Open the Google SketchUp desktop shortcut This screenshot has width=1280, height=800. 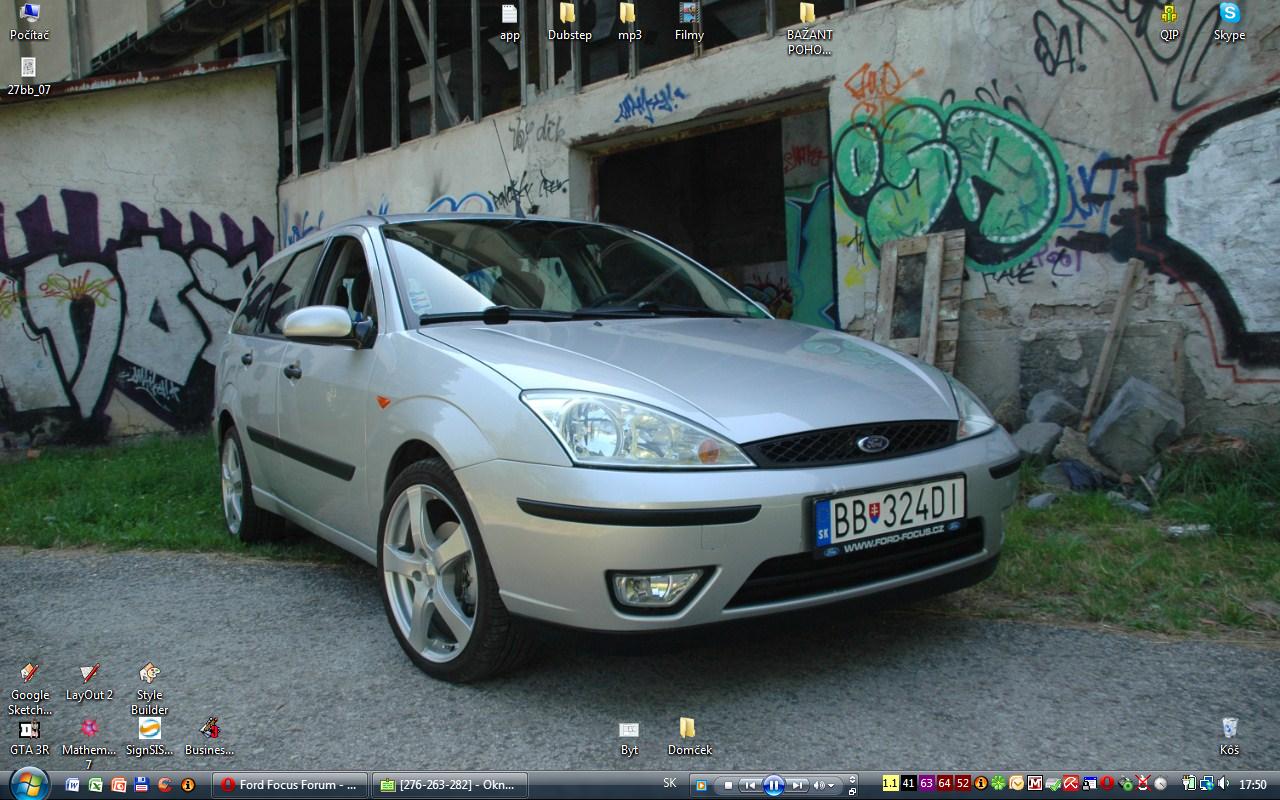30,675
